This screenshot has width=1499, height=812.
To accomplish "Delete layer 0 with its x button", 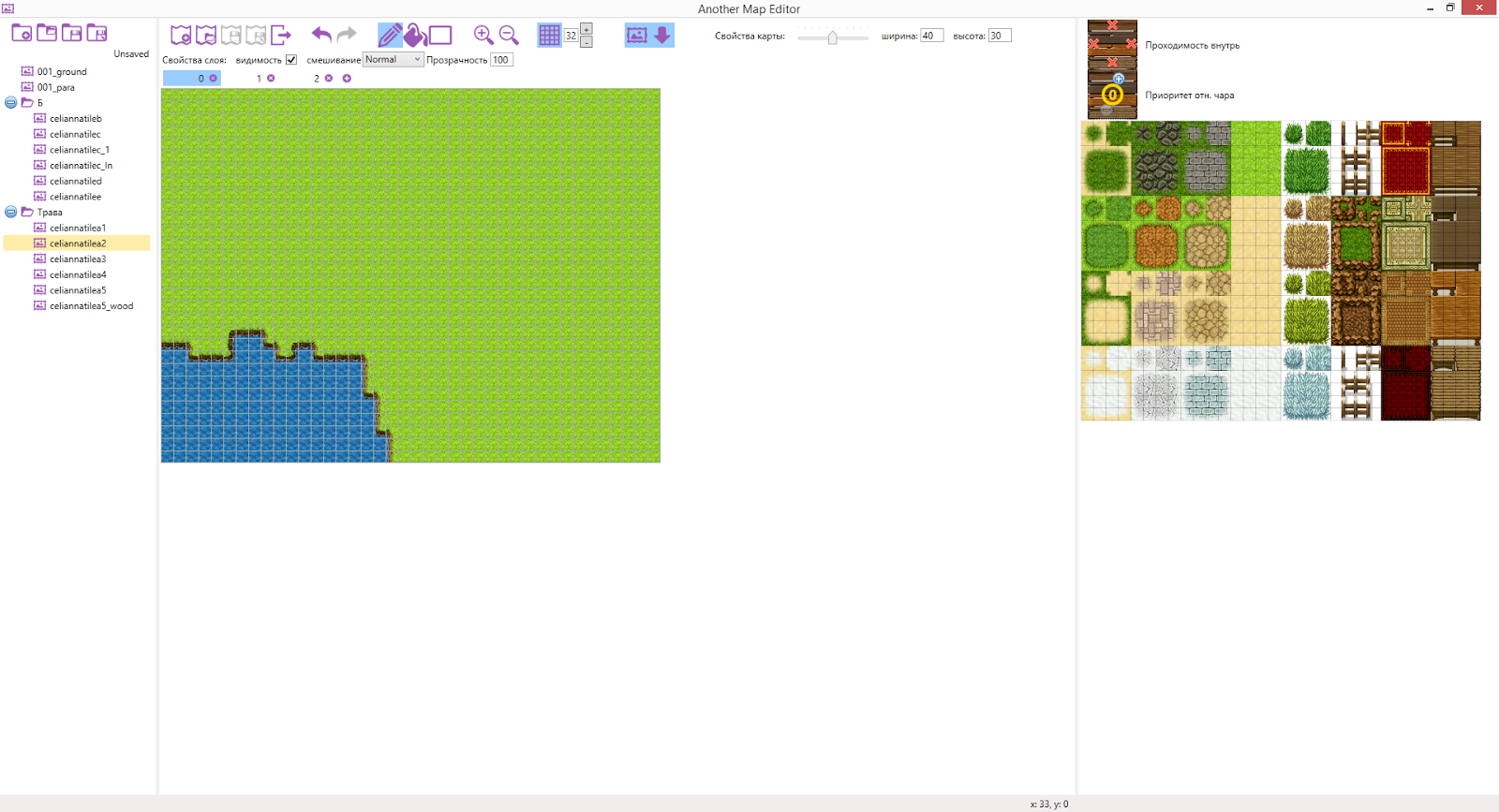I will [x=214, y=79].
